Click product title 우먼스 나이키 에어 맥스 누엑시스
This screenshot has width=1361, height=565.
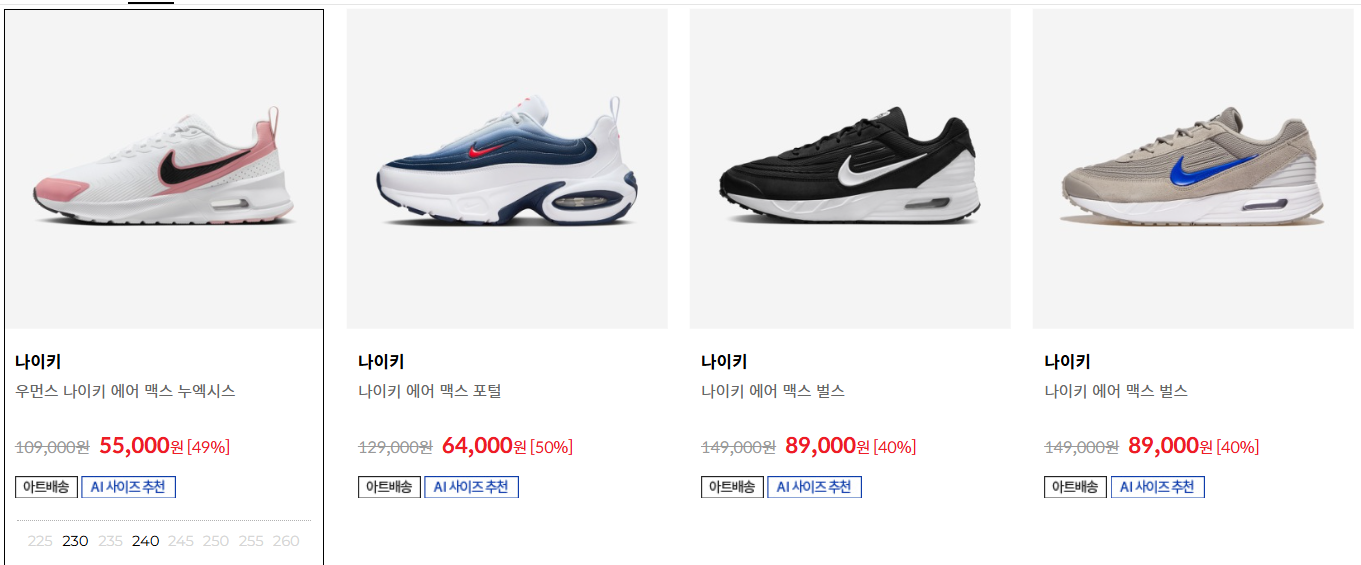(125, 391)
